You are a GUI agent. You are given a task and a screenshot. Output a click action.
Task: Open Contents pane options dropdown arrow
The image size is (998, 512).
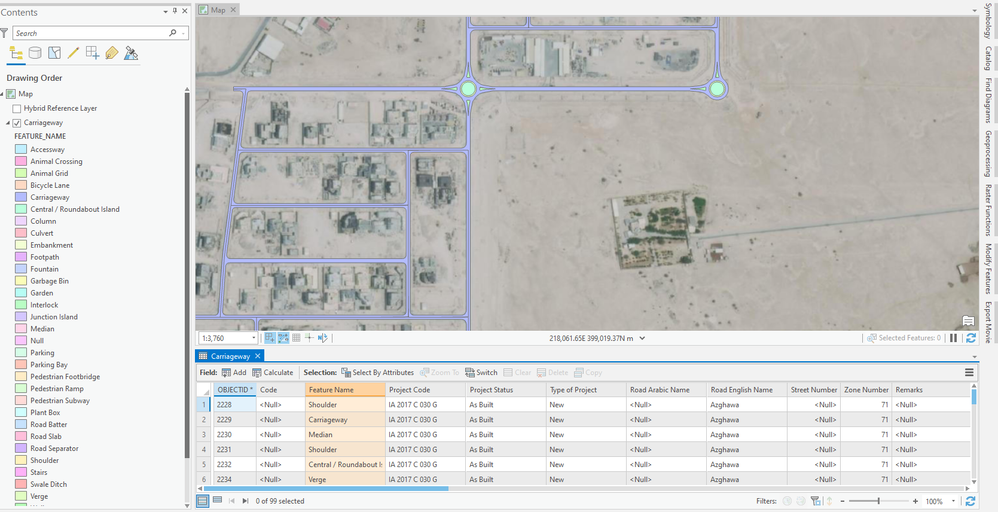[x=165, y=11]
